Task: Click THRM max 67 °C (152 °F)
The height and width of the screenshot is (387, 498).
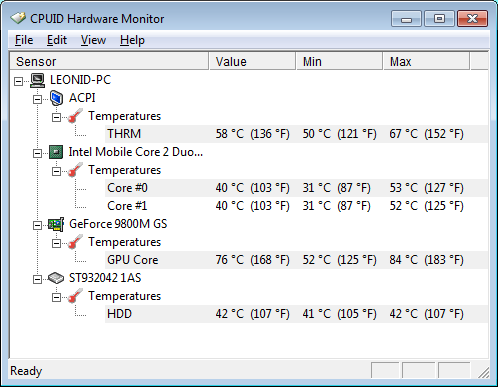Action: [426, 134]
